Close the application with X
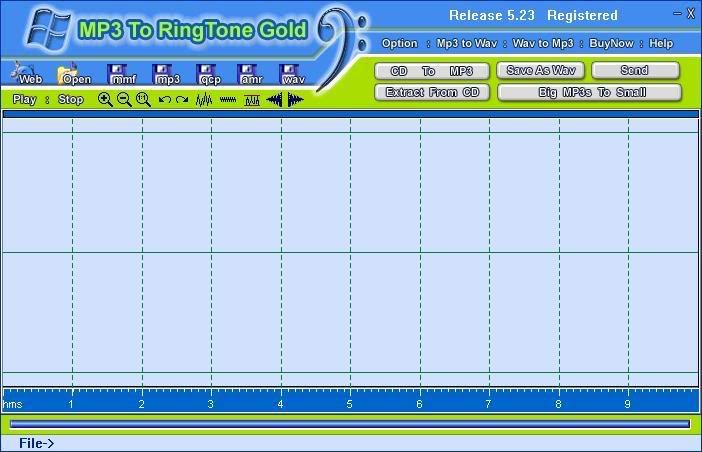702x452 pixels. [691, 14]
